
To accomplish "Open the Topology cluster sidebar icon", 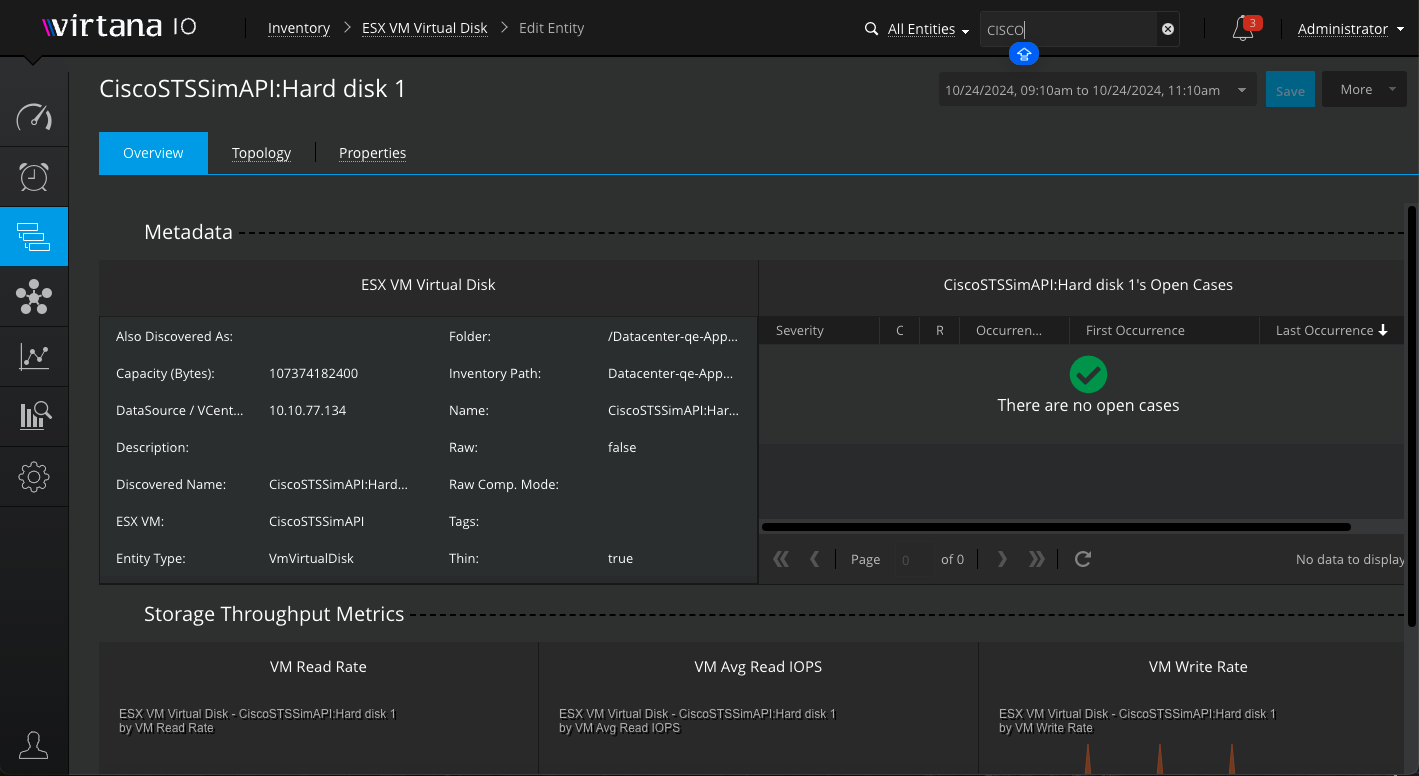I will (34, 297).
